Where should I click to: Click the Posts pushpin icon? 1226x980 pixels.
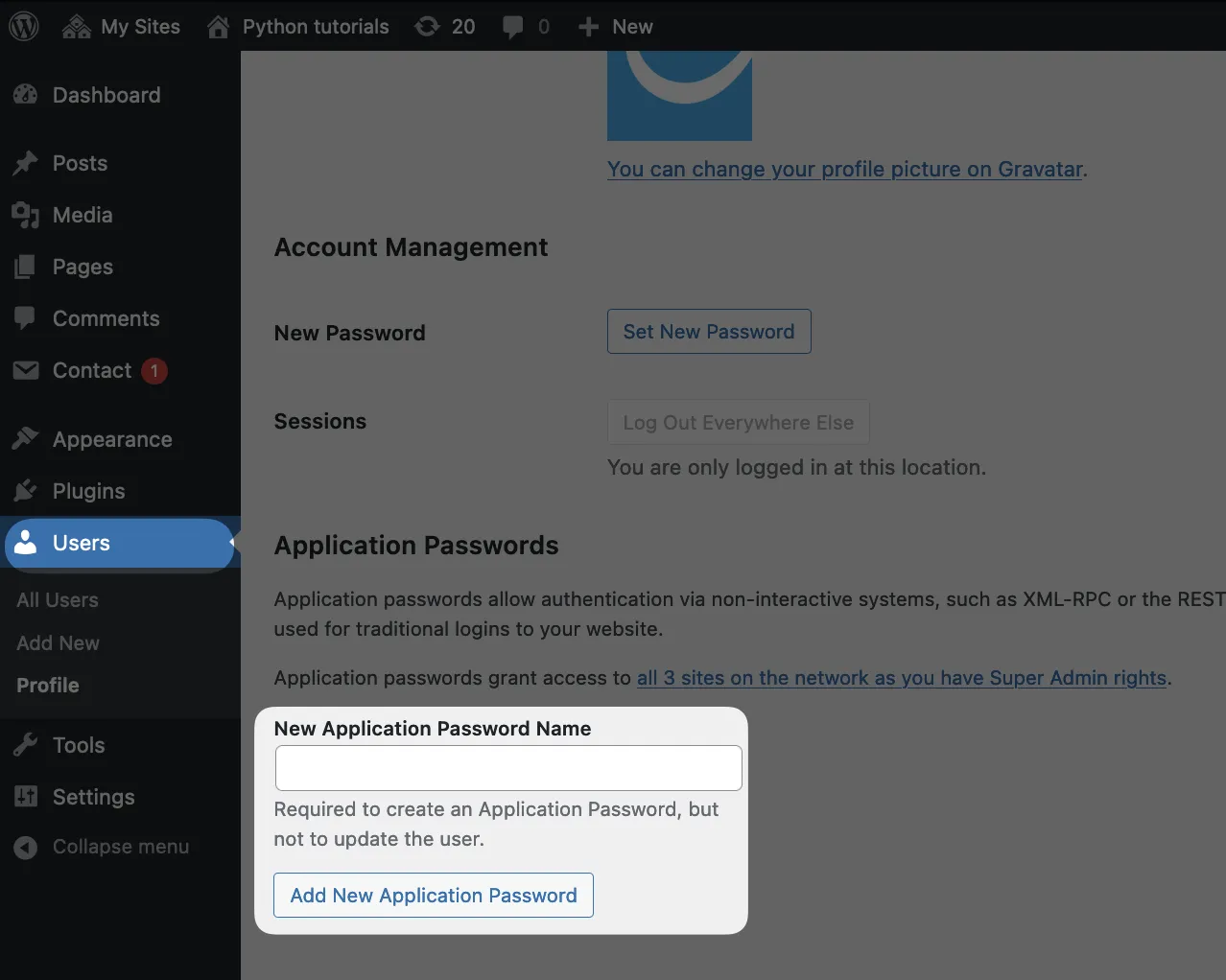[x=26, y=163]
